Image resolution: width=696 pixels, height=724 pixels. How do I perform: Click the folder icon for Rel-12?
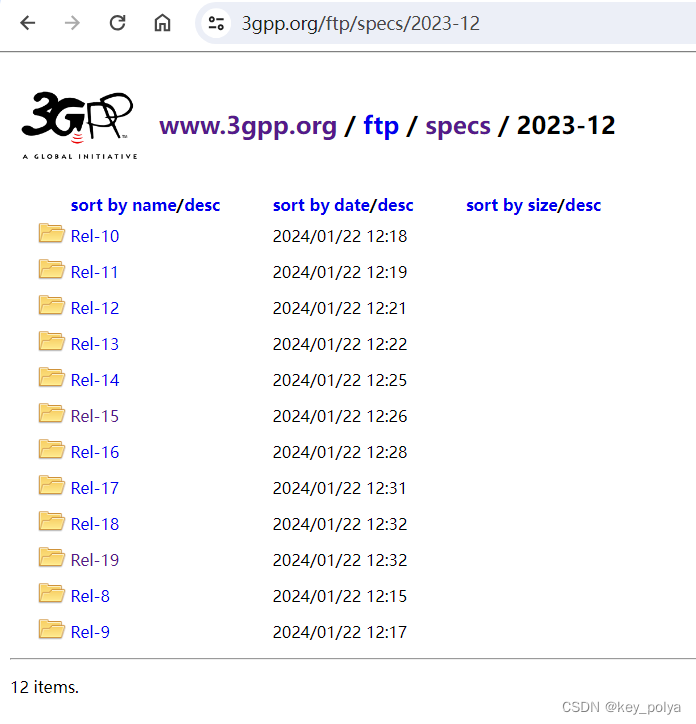51,305
